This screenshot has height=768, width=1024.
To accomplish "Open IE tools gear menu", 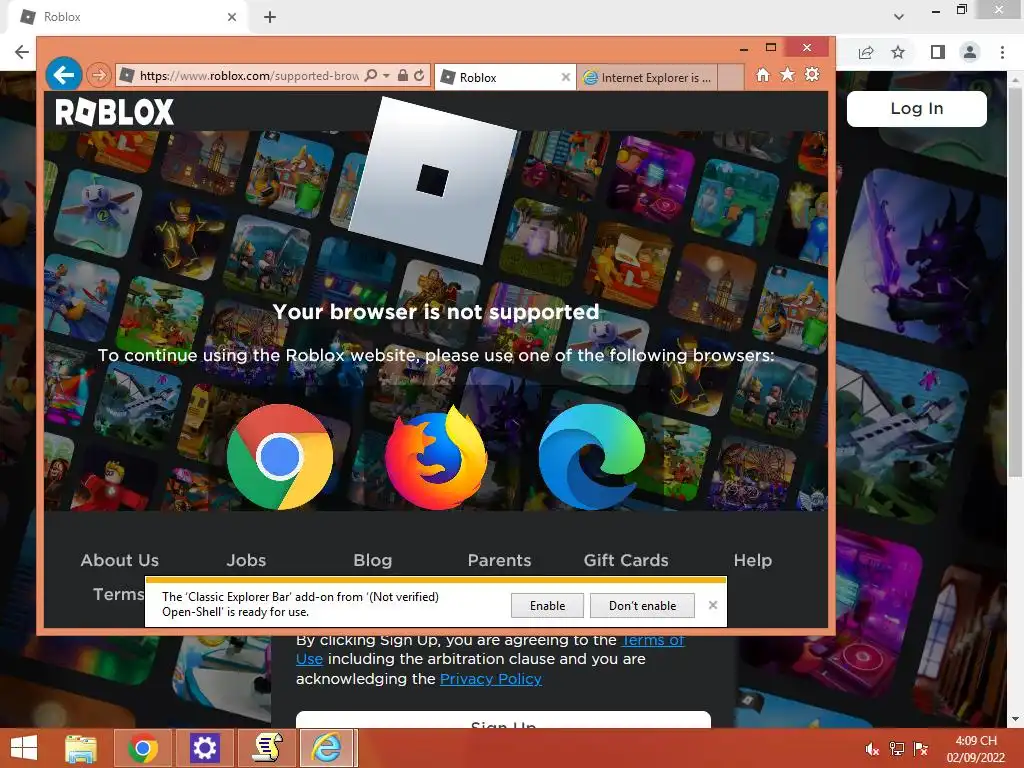I will point(812,74).
